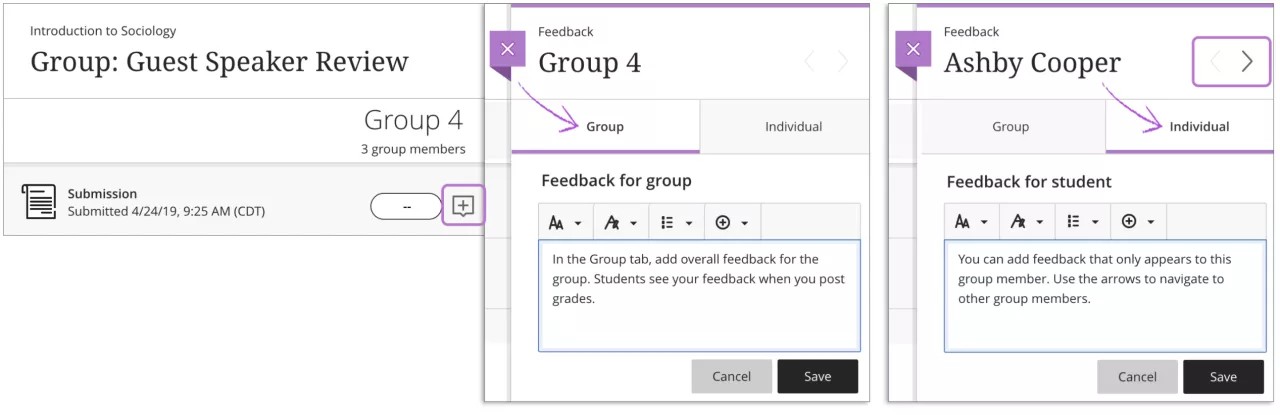Save feedback for Ashby Cooper

[x=1223, y=377]
